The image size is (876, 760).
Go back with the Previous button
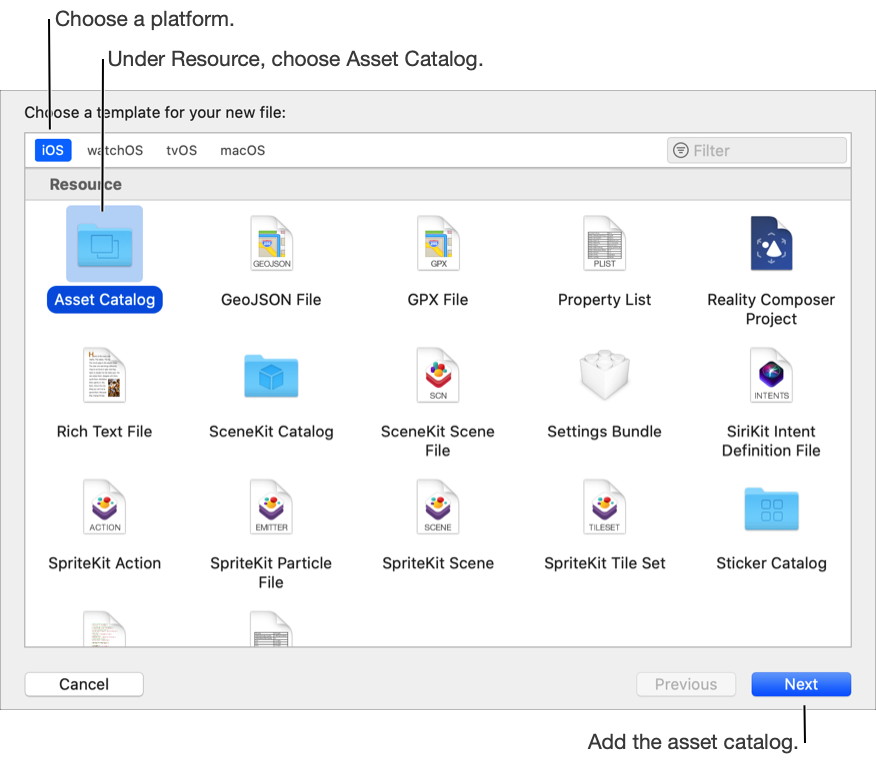[685, 684]
